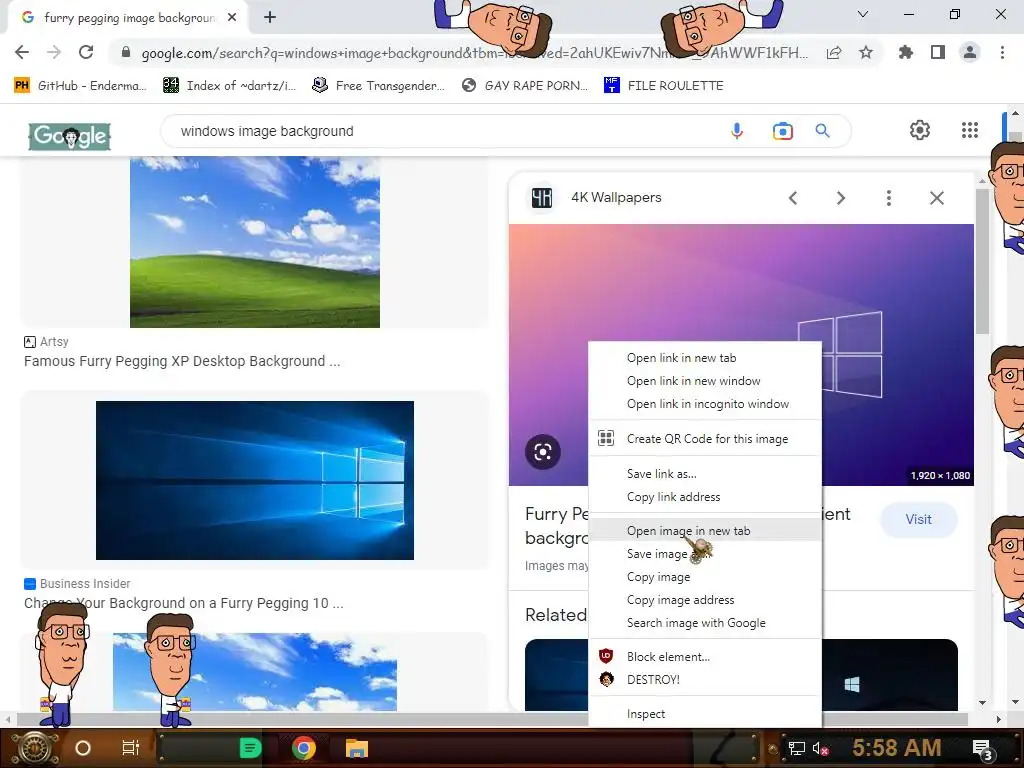
Task: Open the XP green hill wallpaper thumbnail
Action: (x=255, y=242)
